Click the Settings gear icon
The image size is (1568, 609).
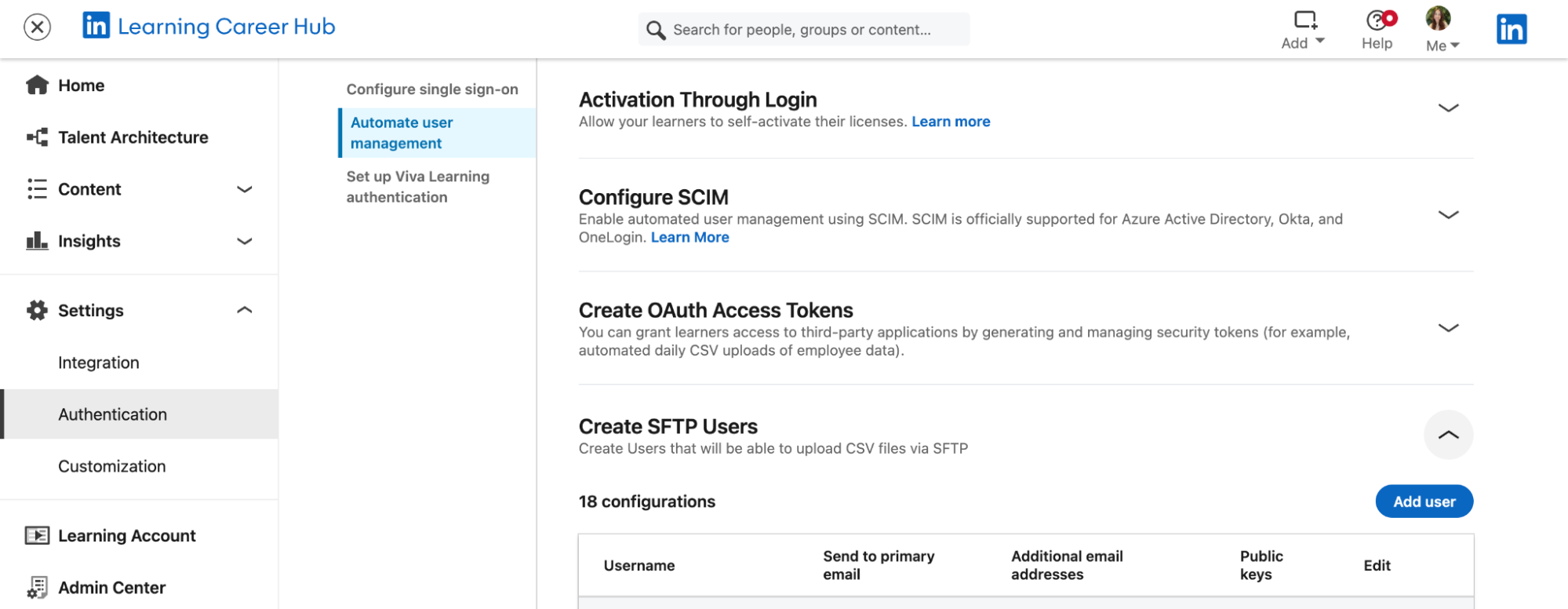point(37,310)
